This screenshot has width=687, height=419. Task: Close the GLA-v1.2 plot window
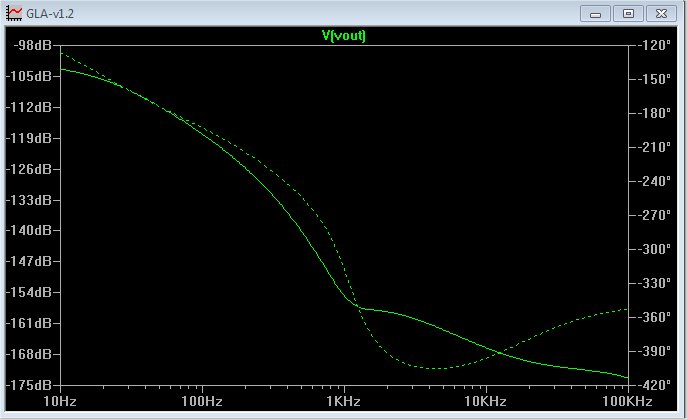(661, 14)
